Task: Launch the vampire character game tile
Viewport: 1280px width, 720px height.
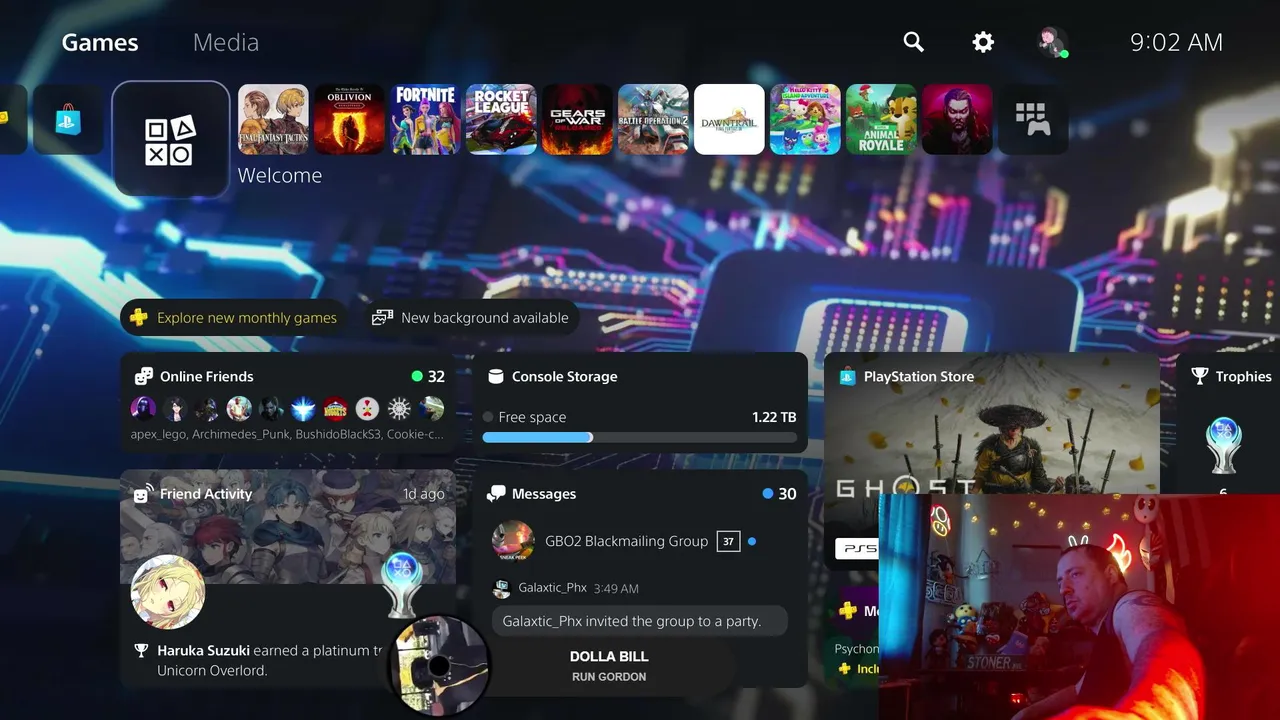Action: click(957, 119)
